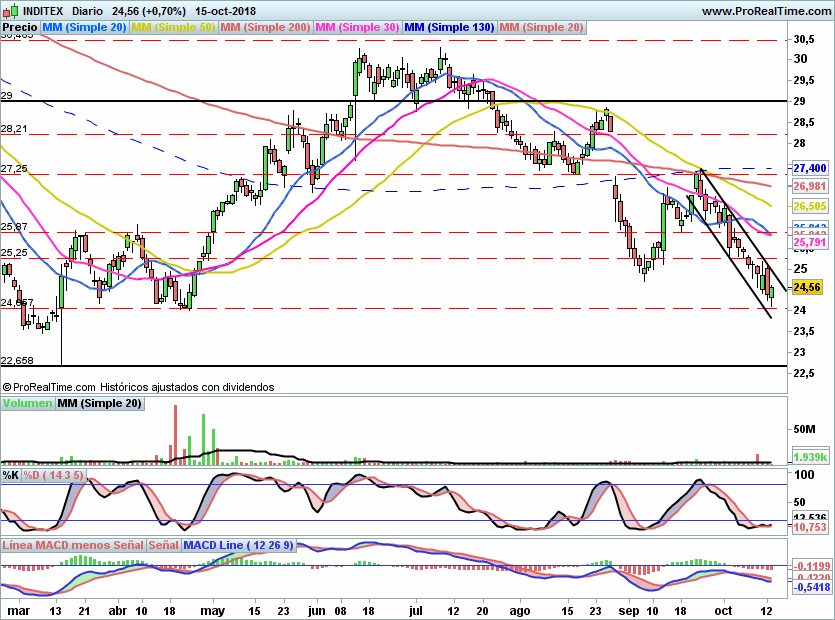This screenshot has width=835, height=620.
Task: Select the 25,791 moving average value tag
Action: 809,242
